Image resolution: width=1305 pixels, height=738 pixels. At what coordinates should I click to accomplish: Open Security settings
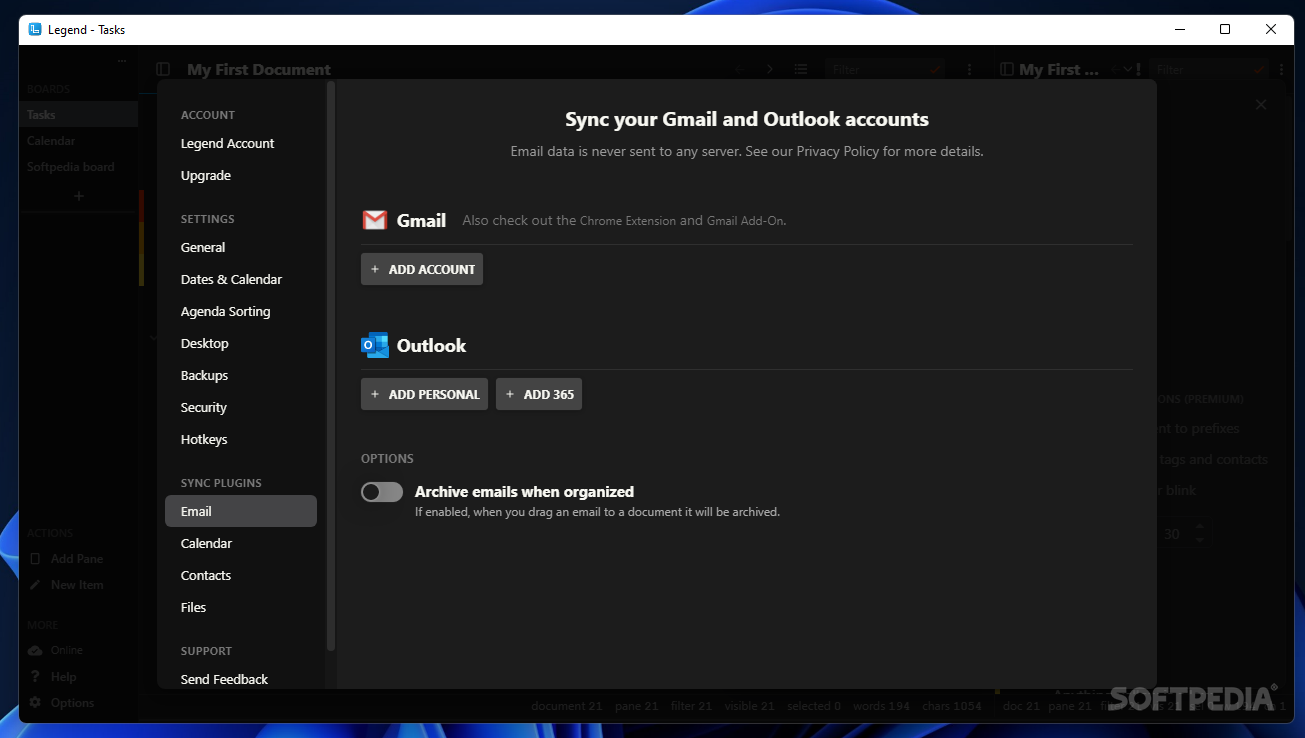coord(203,407)
